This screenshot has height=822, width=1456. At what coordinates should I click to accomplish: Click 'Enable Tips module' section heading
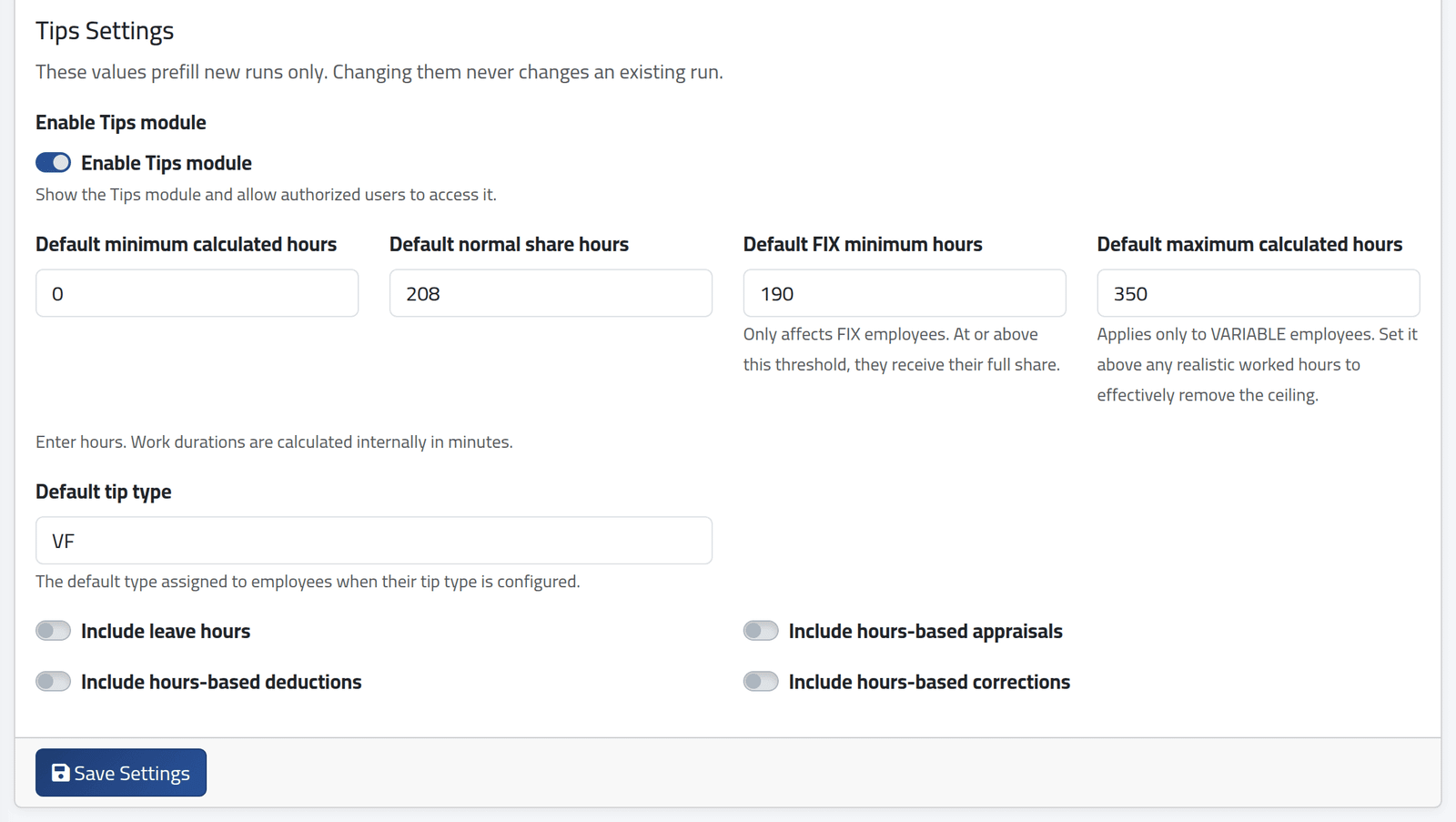click(x=121, y=122)
